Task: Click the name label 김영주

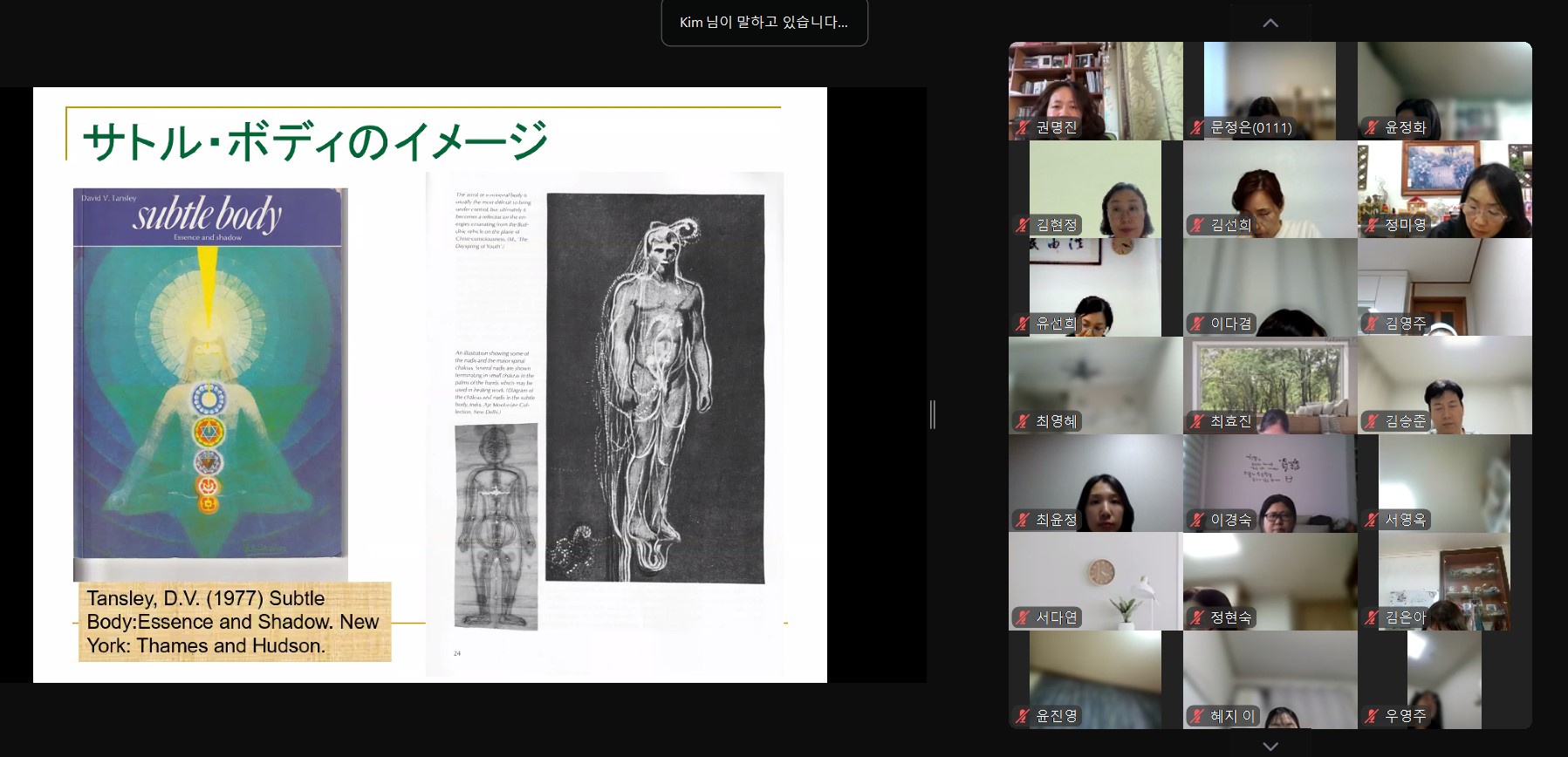Action: (1406, 324)
